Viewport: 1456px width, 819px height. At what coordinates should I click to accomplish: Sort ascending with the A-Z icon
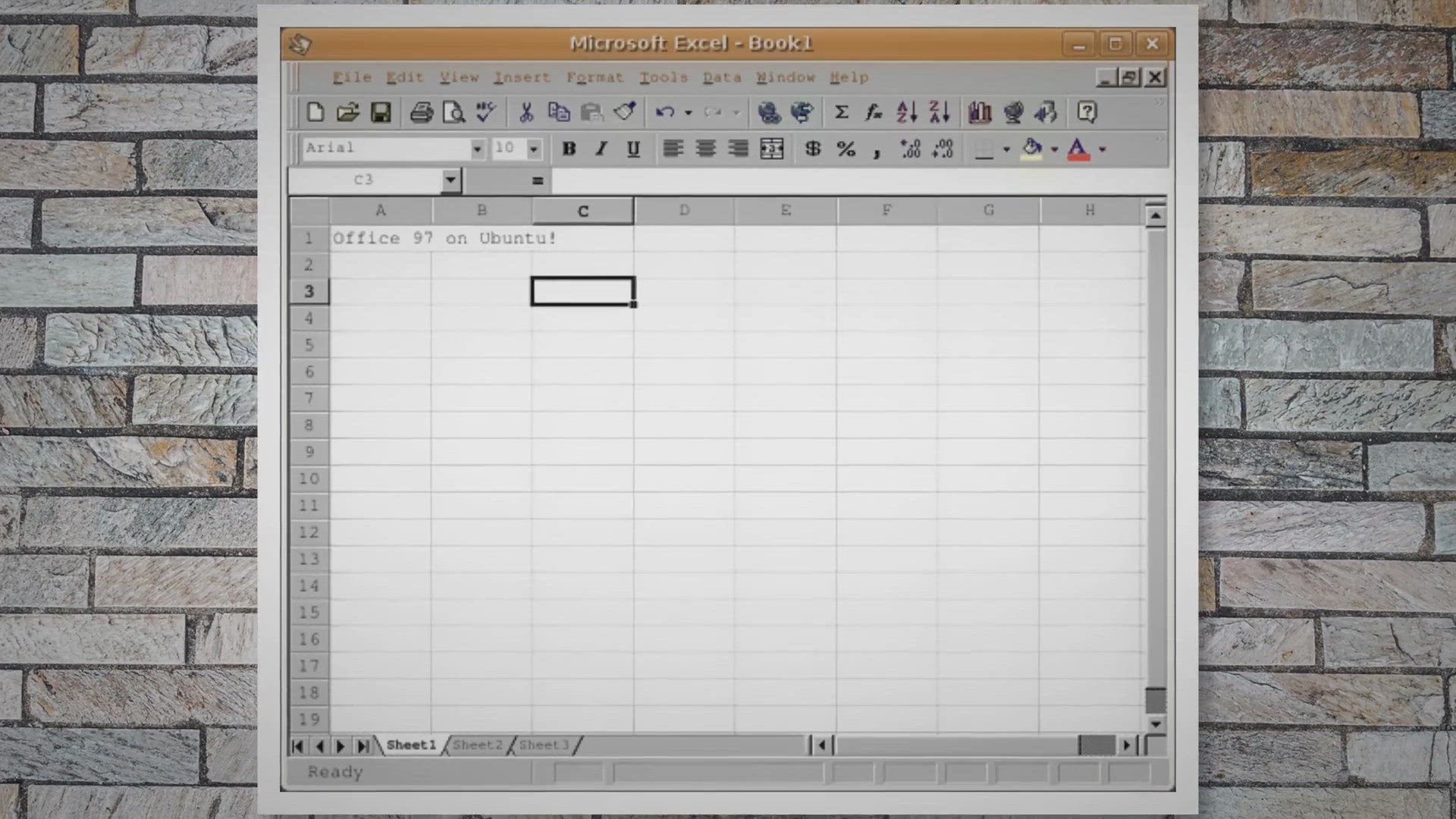click(x=907, y=112)
